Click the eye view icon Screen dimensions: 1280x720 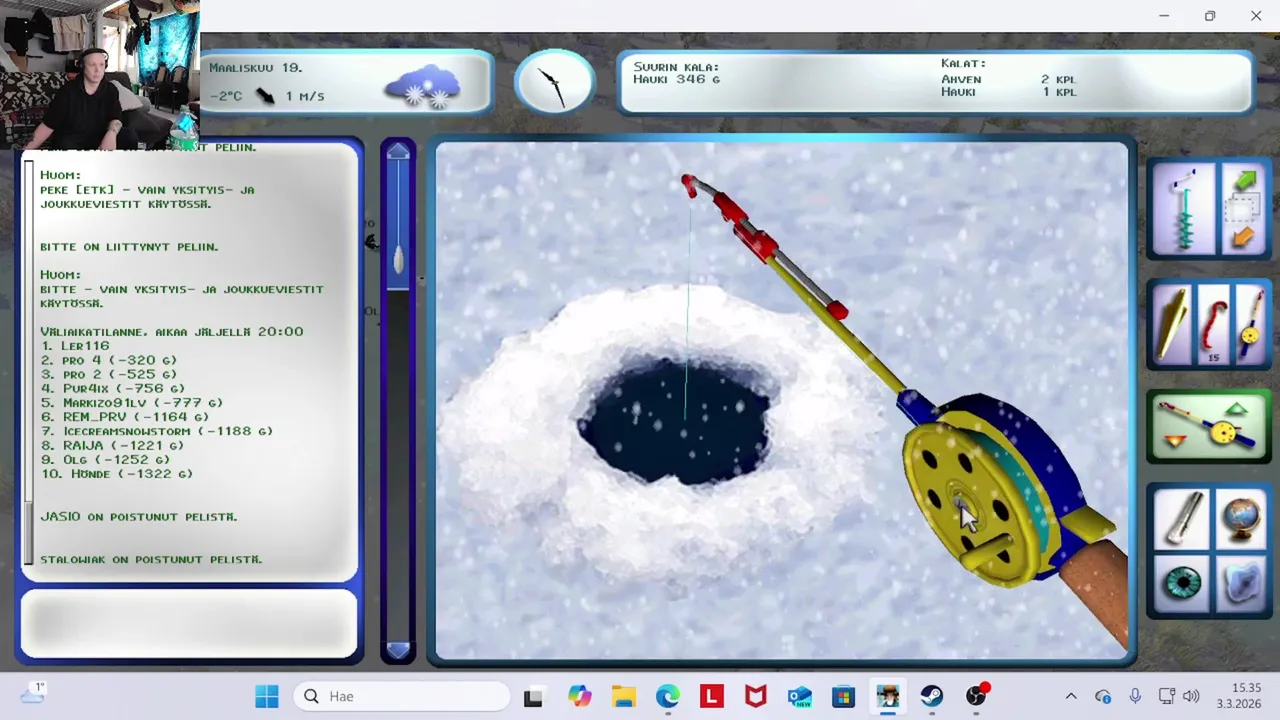point(1183,582)
